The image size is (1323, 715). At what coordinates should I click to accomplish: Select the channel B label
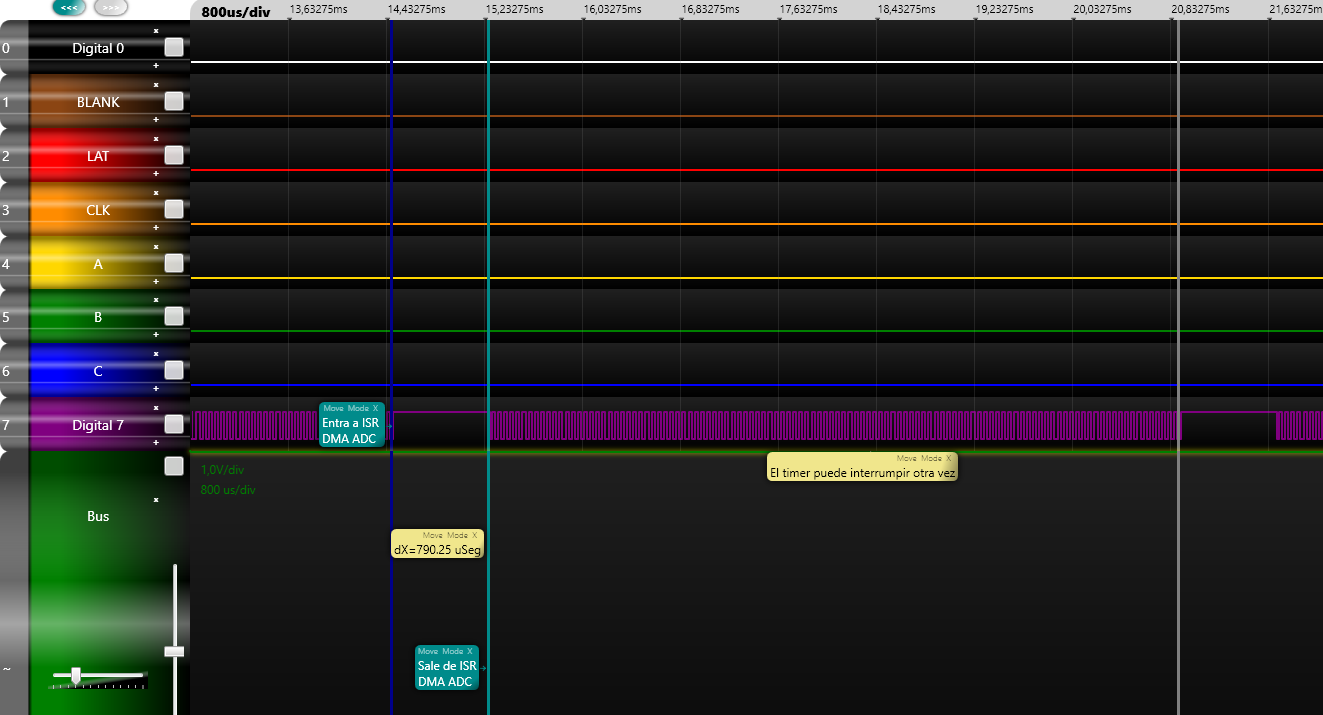[x=98, y=317]
